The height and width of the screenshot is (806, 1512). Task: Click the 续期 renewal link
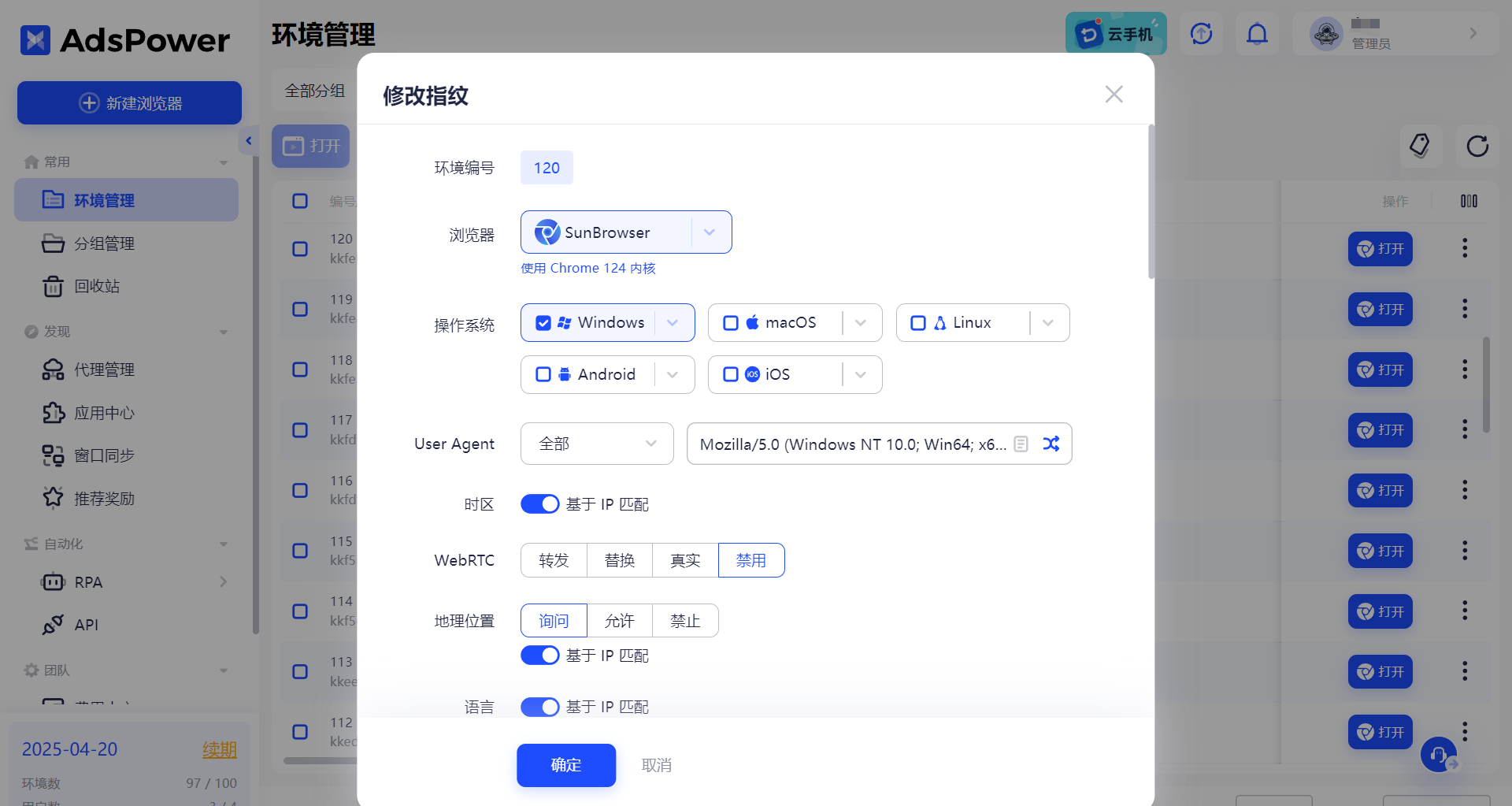tap(220, 749)
